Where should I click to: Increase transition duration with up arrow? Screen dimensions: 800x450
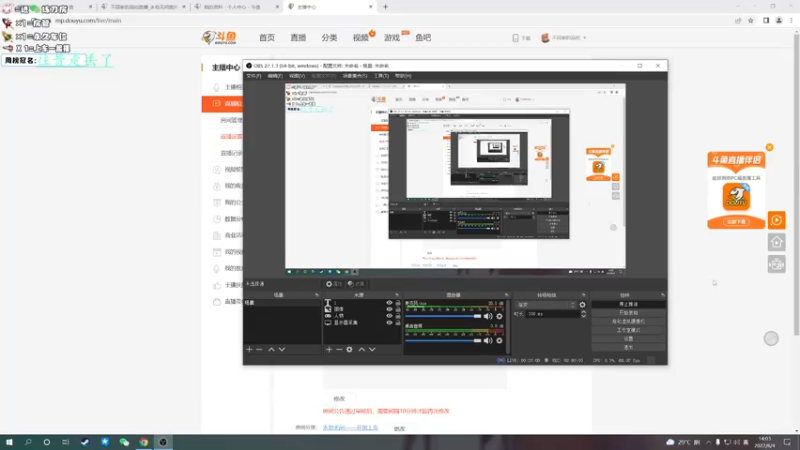pos(584,312)
